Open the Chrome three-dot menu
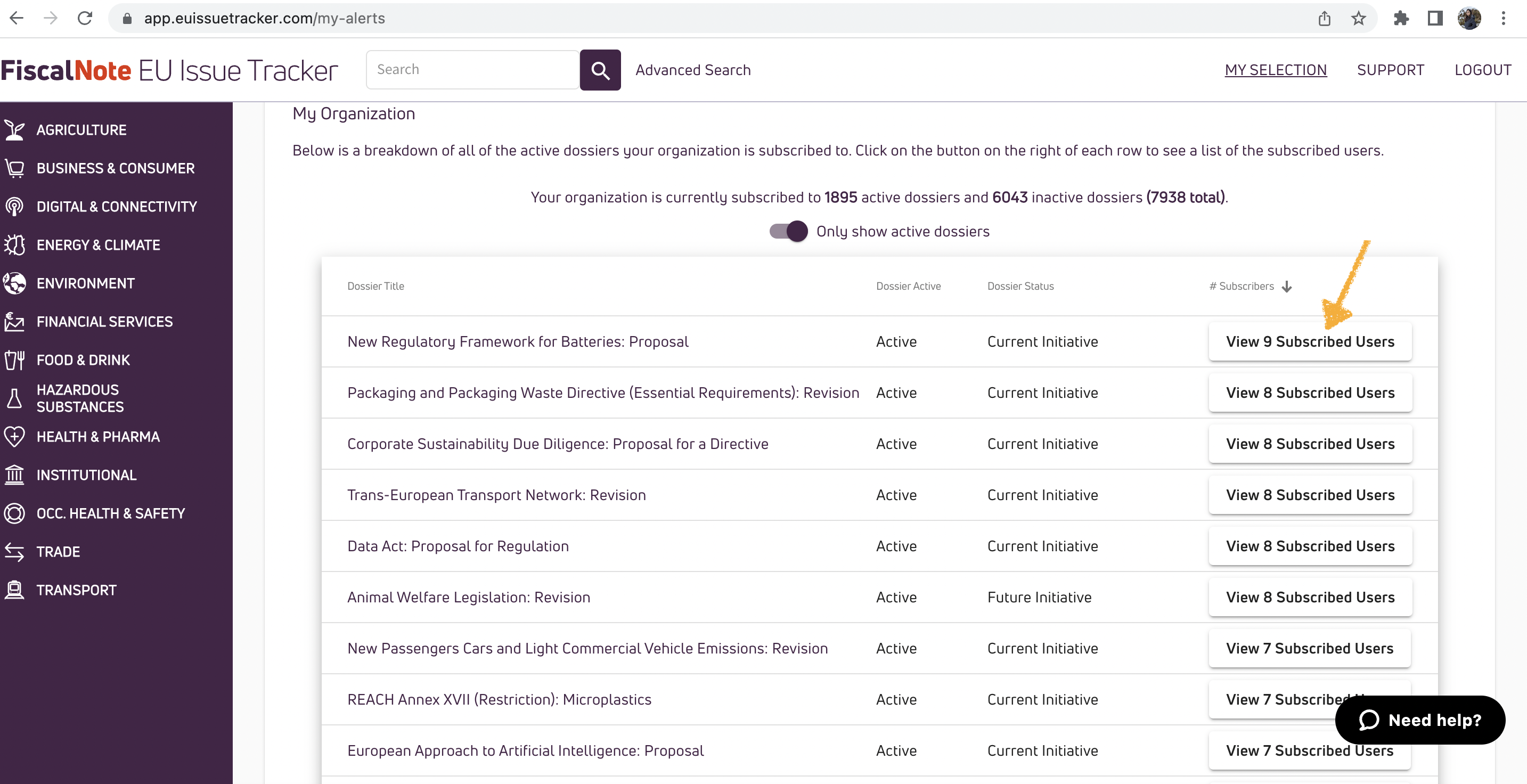This screenshot has height=784, width=1527. pyautogui.click(x=1503, y=18)
